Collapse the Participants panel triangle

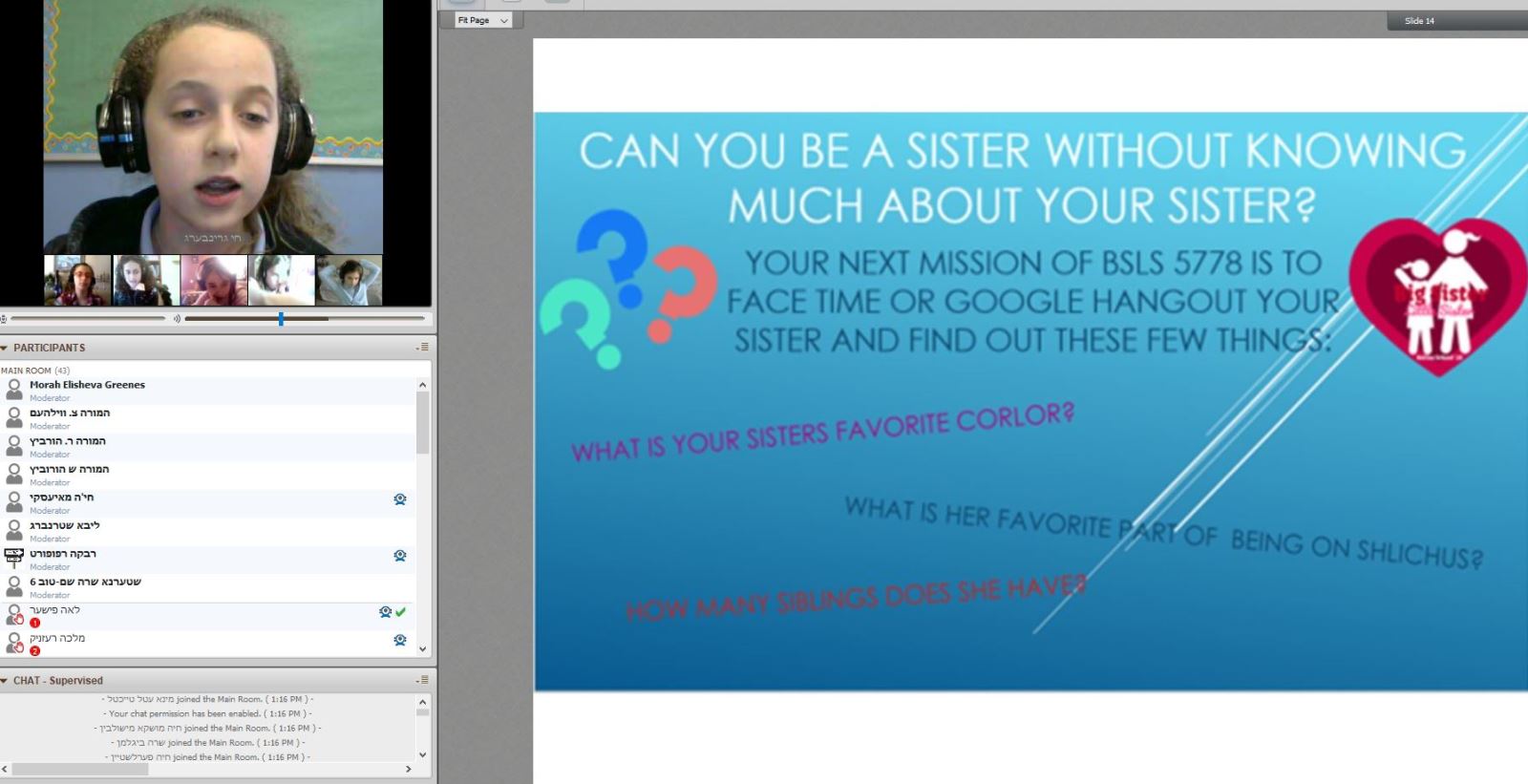(x=5, y=348)
